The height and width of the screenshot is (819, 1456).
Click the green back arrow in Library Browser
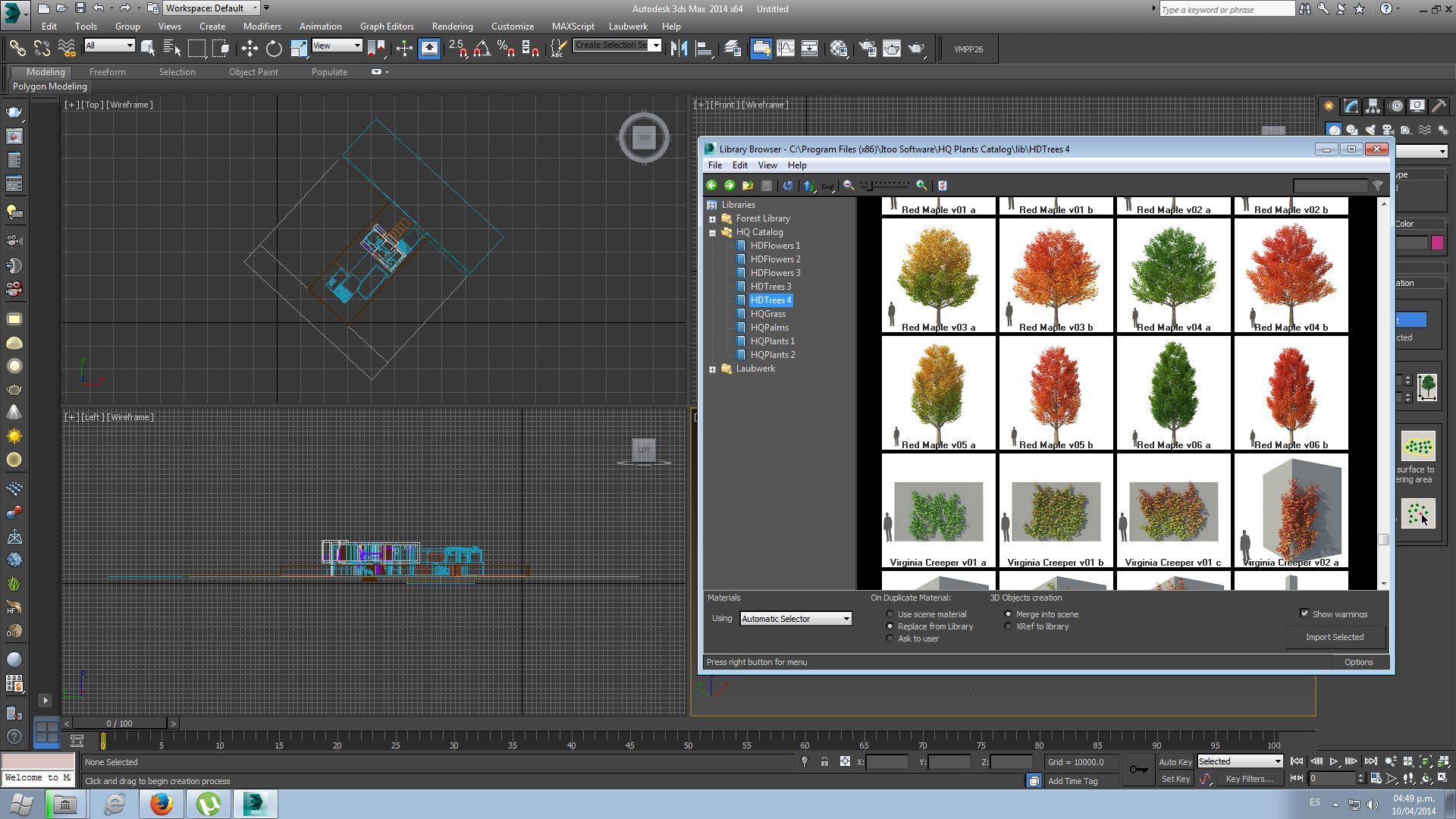(711, 186)
